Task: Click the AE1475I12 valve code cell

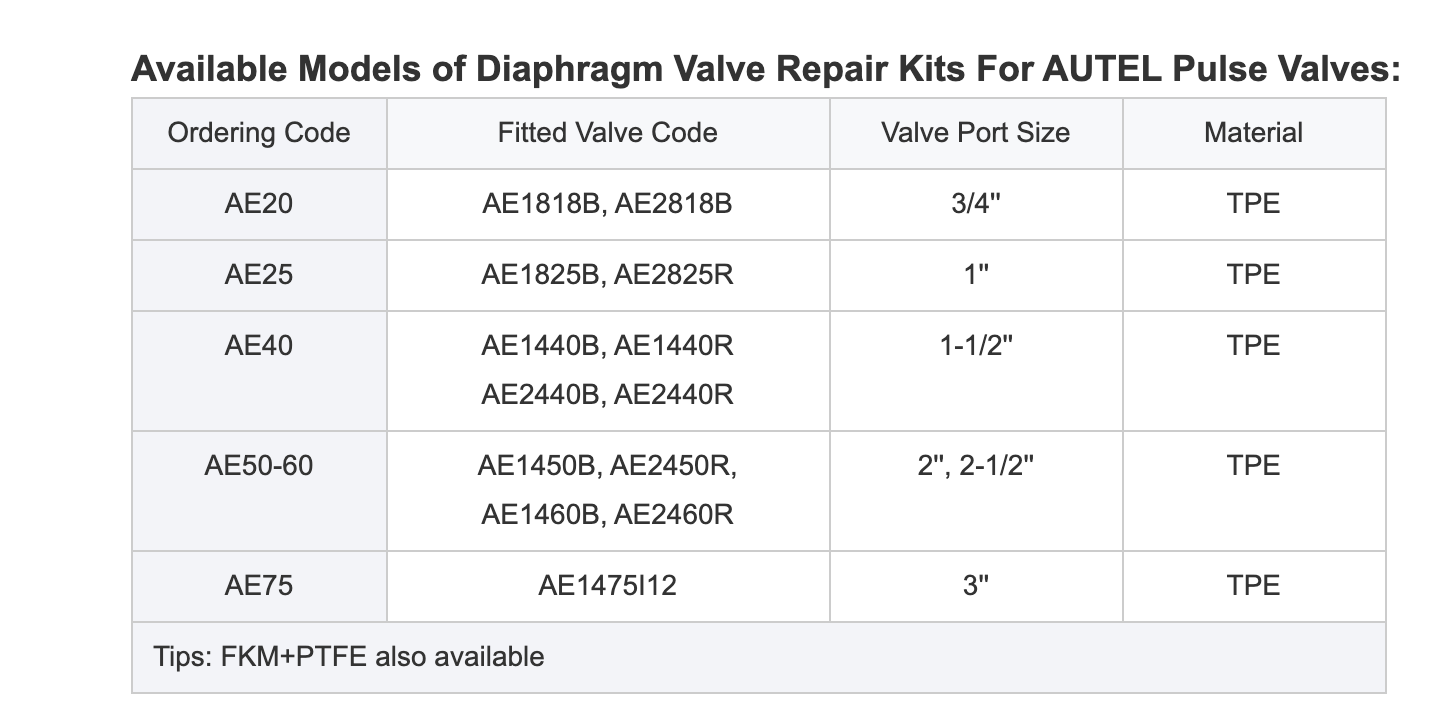Action: pos(608,586)
